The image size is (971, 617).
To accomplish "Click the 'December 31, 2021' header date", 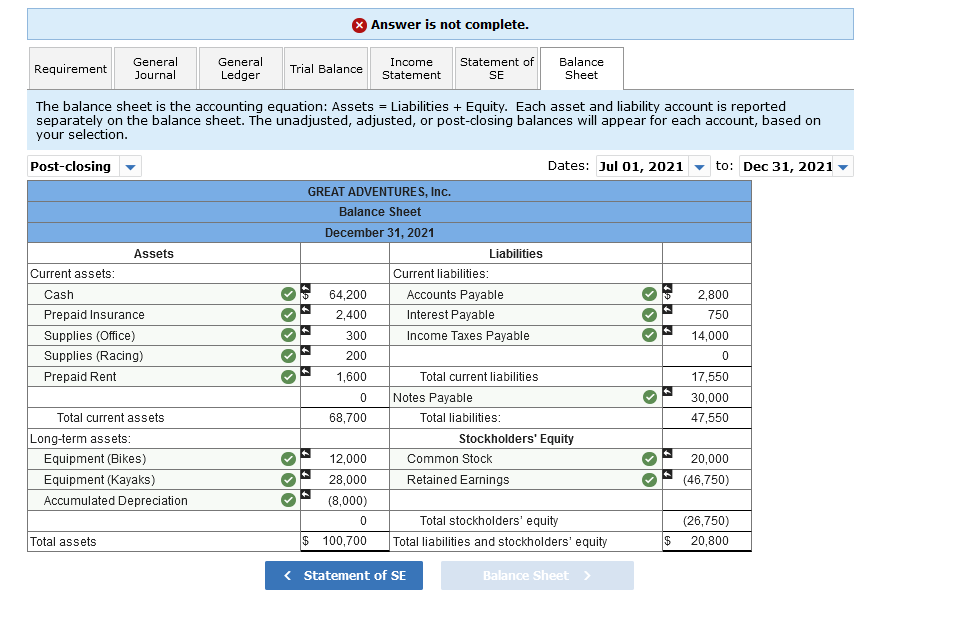I will [x=379, y=232].
